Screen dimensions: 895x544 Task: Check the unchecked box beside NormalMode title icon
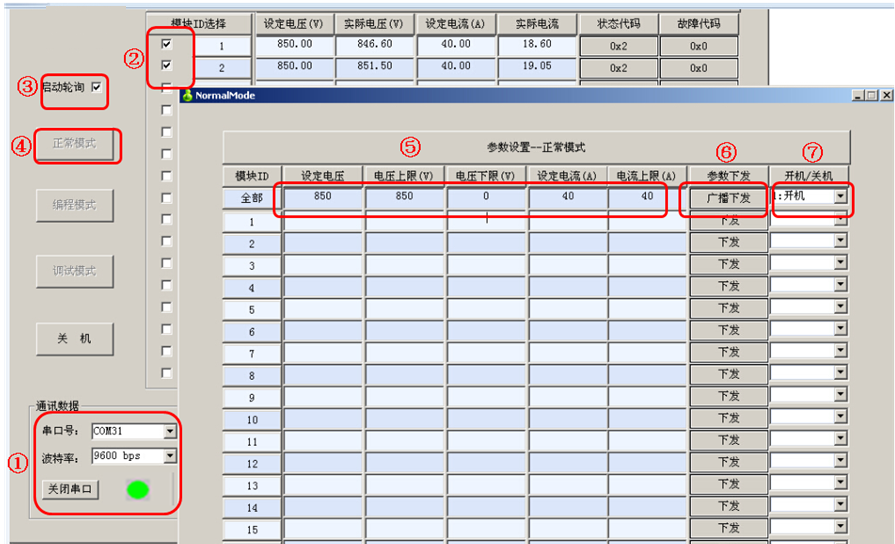(x=167, y=88)
